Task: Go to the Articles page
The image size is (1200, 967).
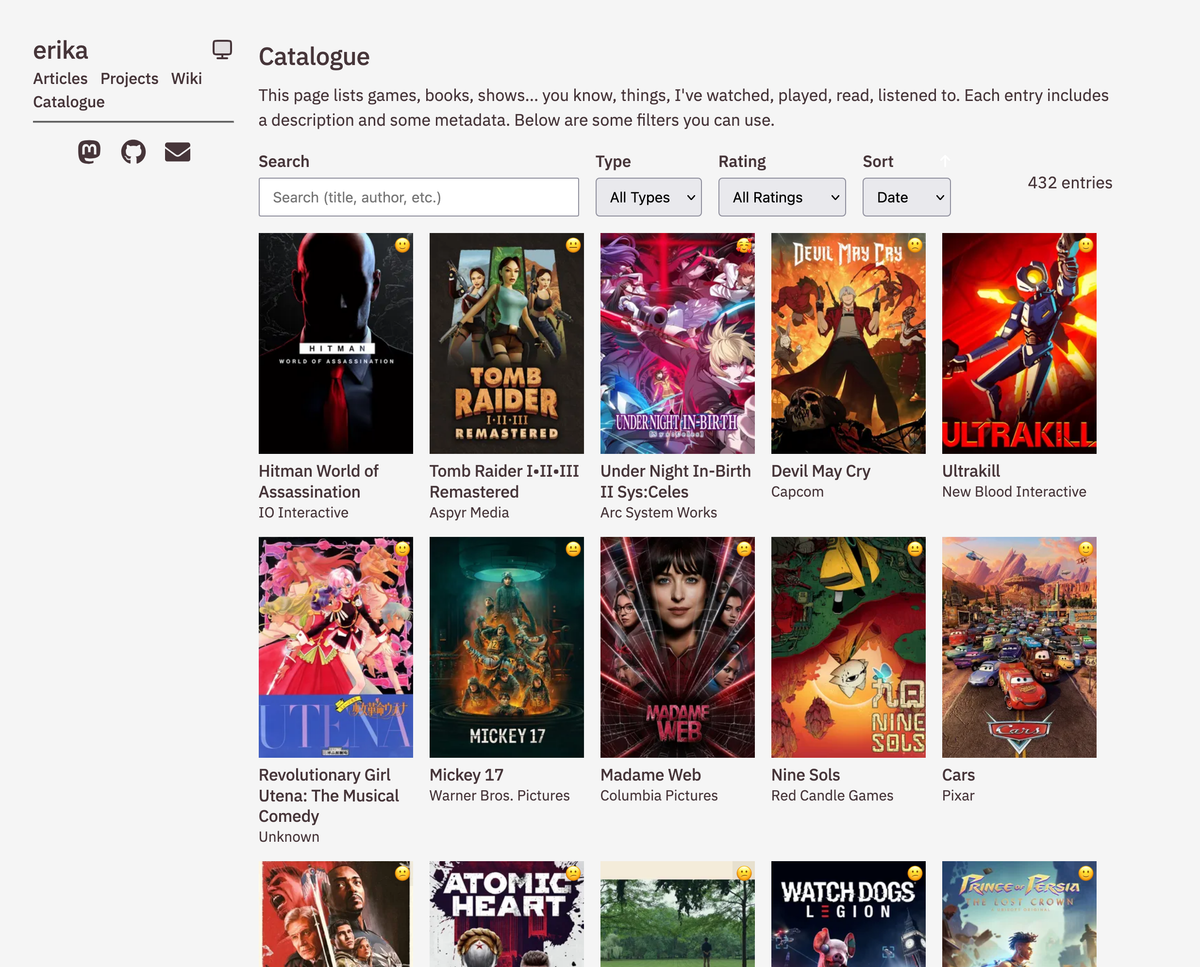Action: [x=60, y=78]
